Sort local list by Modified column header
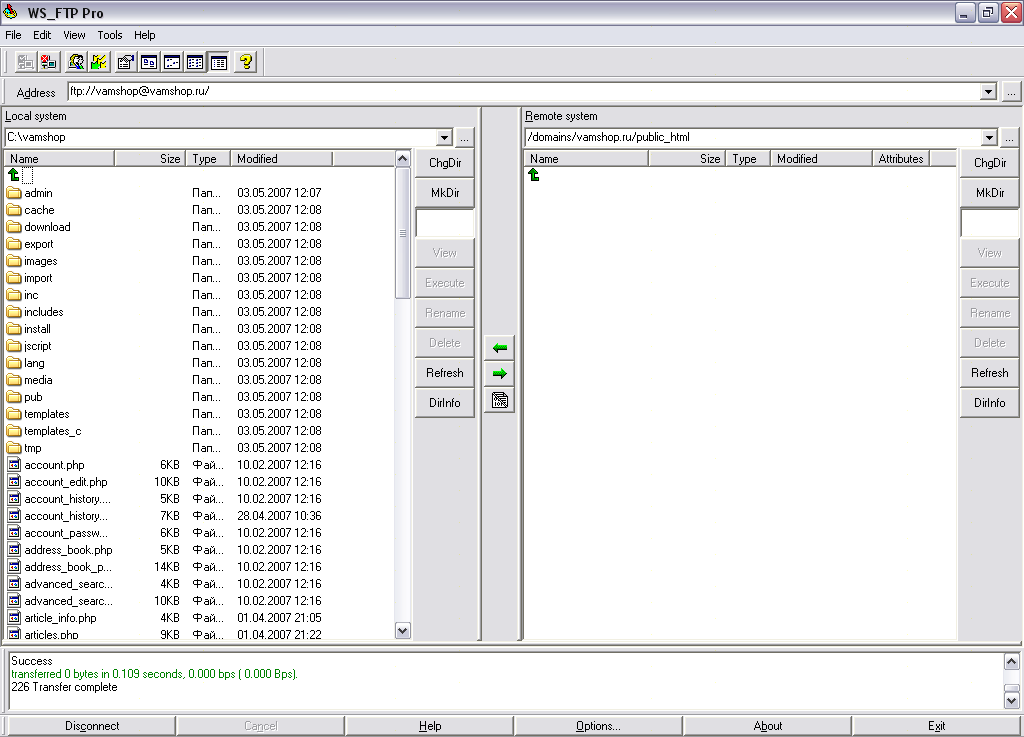Image resolution: width=1024 pixels, height=737 pixels. [282, 159]
